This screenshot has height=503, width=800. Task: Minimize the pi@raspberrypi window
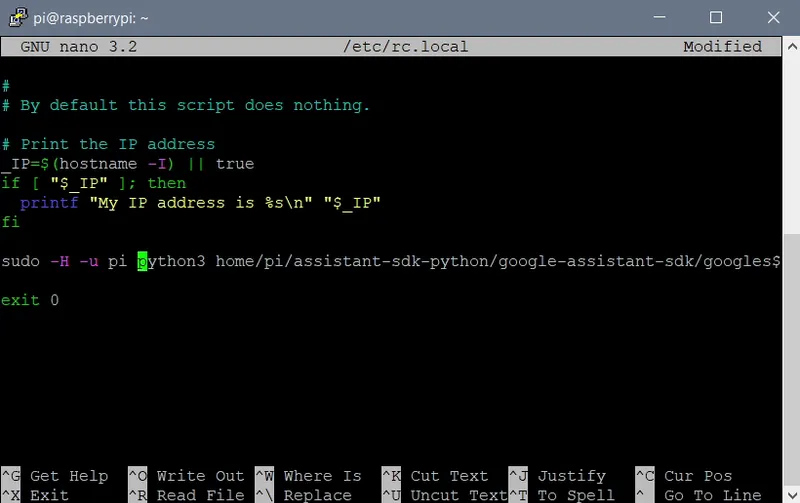click(660, 17)
